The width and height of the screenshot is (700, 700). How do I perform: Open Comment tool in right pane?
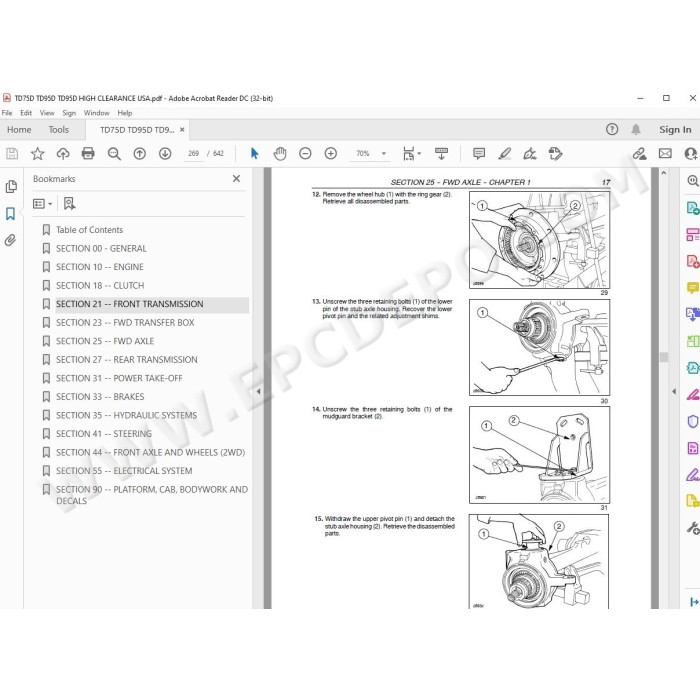pyautogui.click(x=692, y=288)
